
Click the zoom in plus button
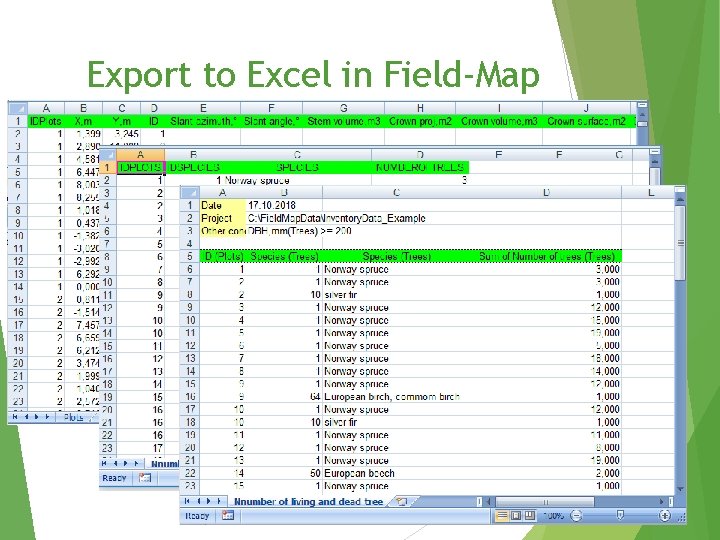click(x=664, y=516)
